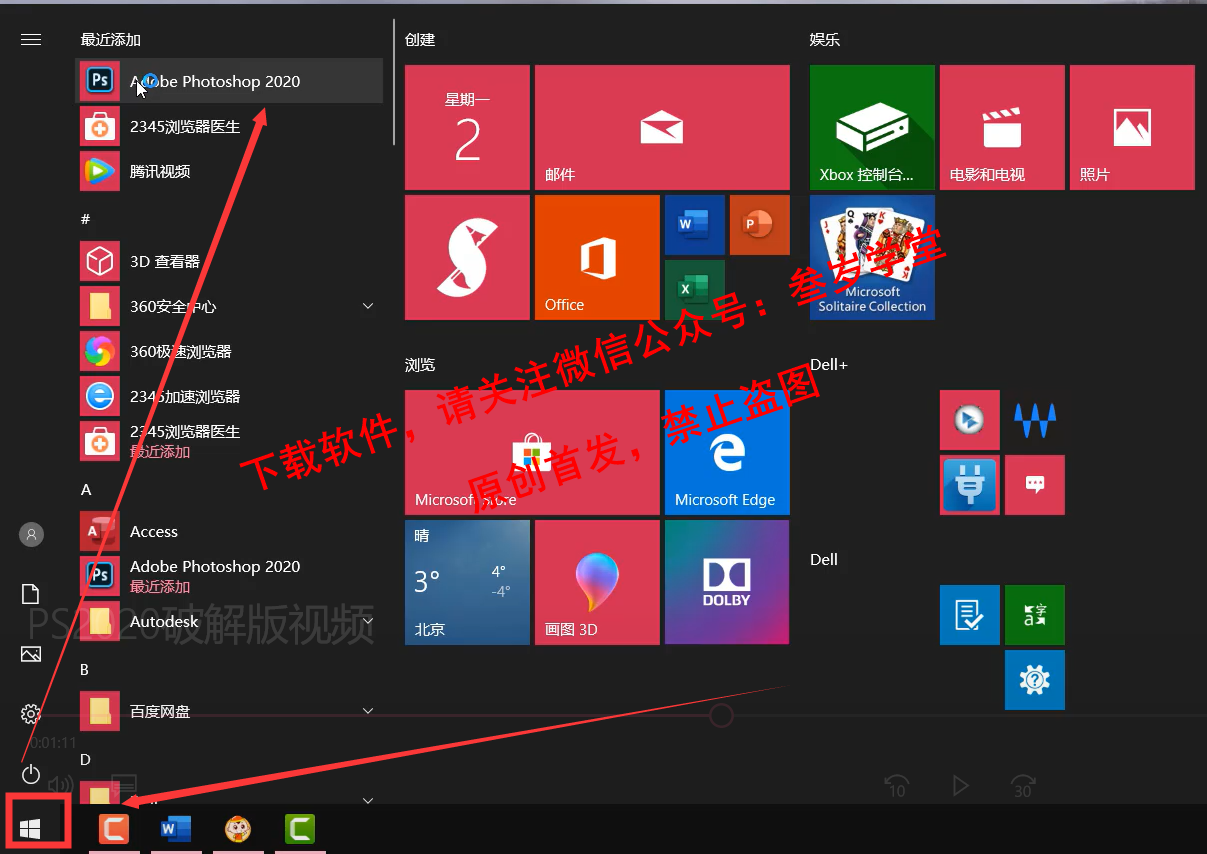Open the gear with question mark tile
Viewport: 1207px width, 854px height.
pos(1035,680)
